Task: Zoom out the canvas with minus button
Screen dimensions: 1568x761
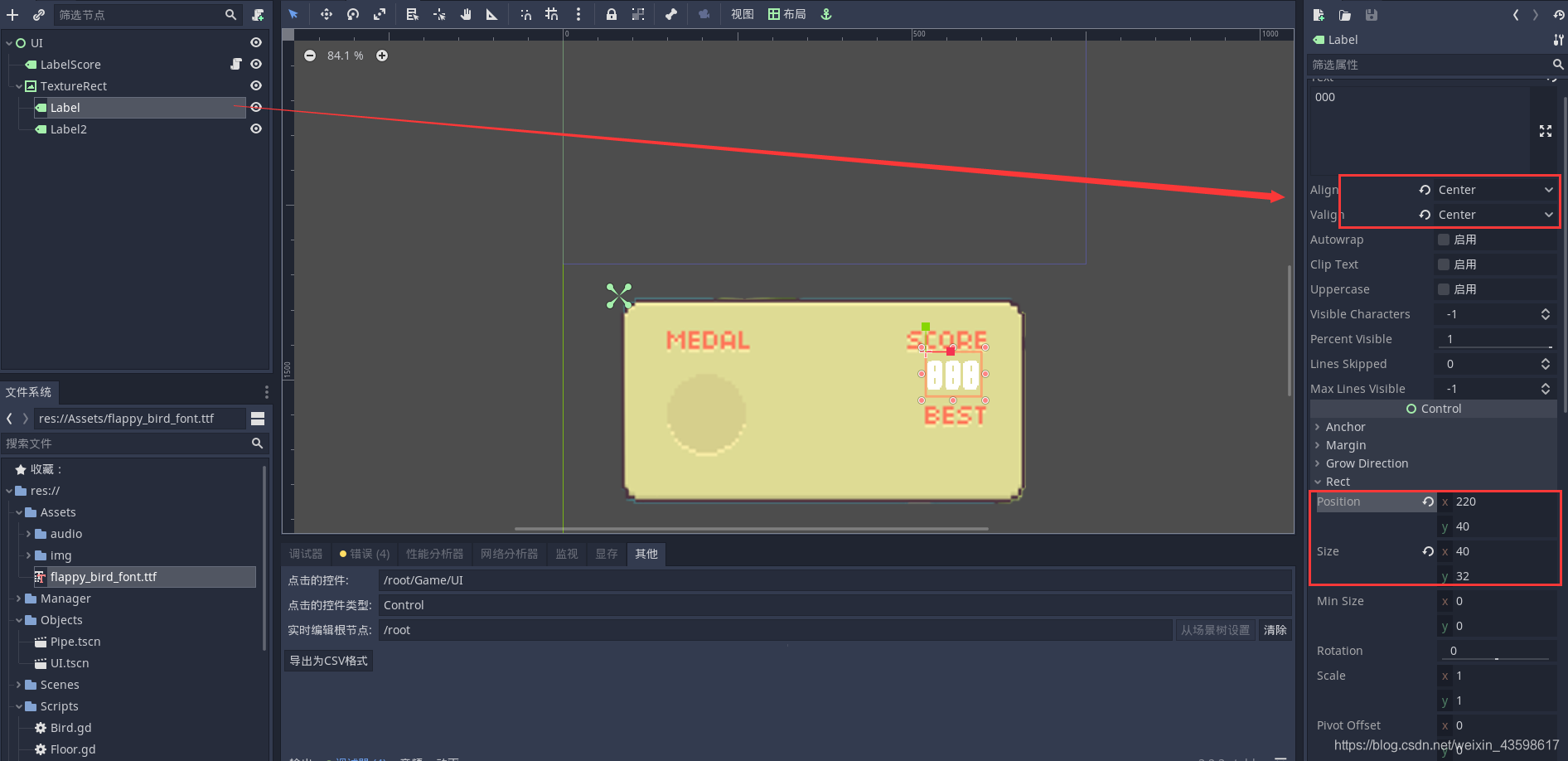Action: coord(310,56)
